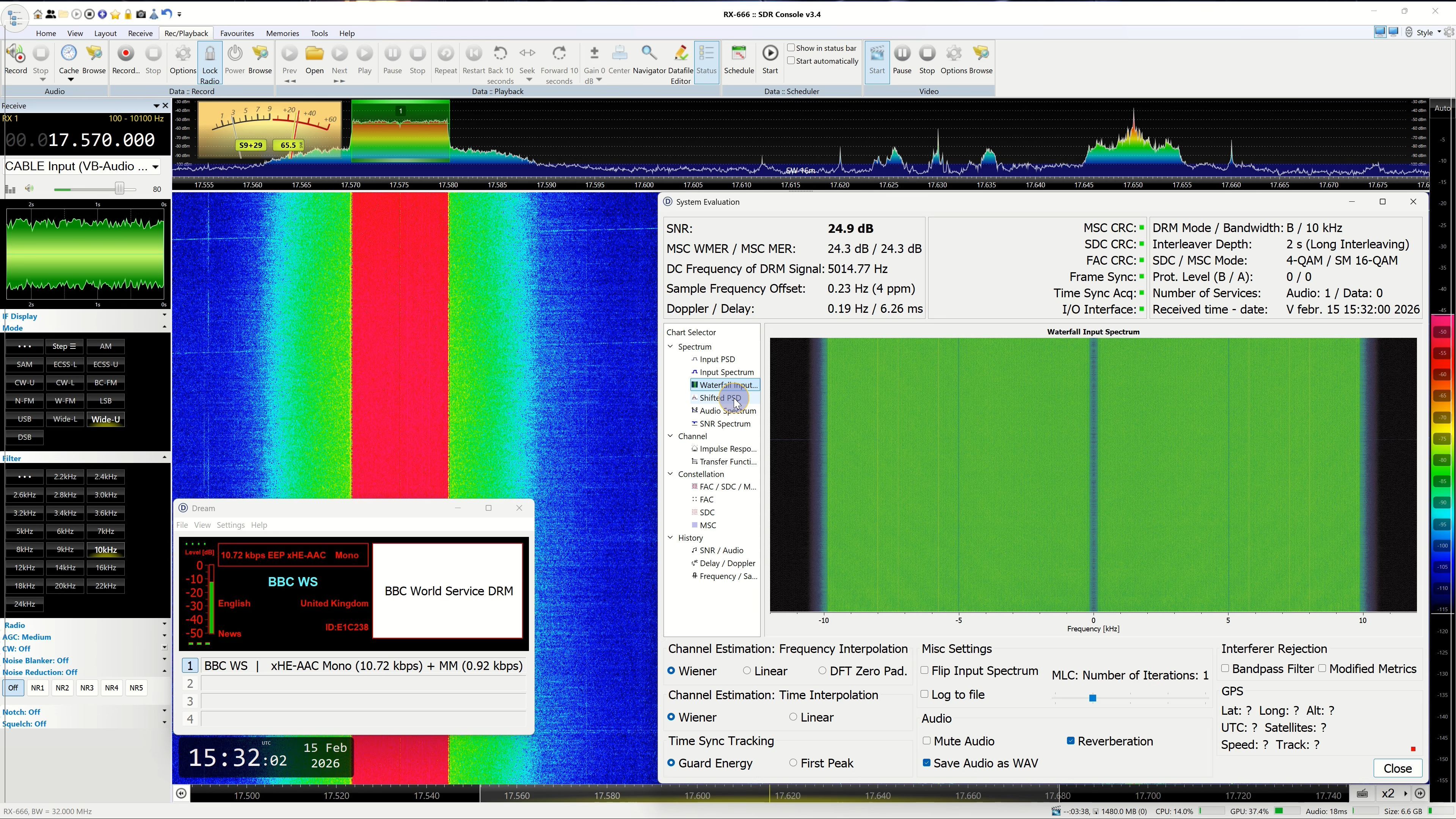The height and width of the screenshot is (819, 1456).
Task: Select SNR Spectrum chart in tree
Action: pyautogui.click(x=725, y=424)
